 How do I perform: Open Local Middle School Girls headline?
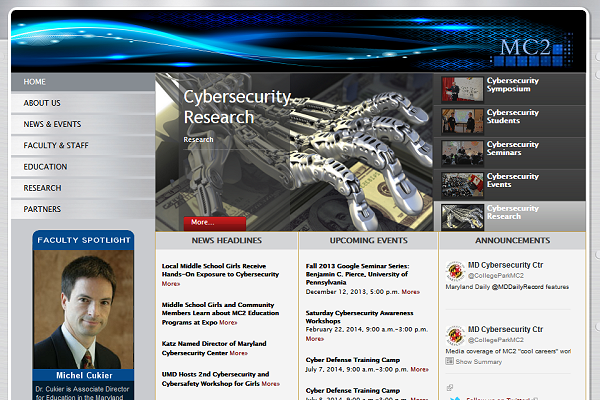tap(220, 270)
